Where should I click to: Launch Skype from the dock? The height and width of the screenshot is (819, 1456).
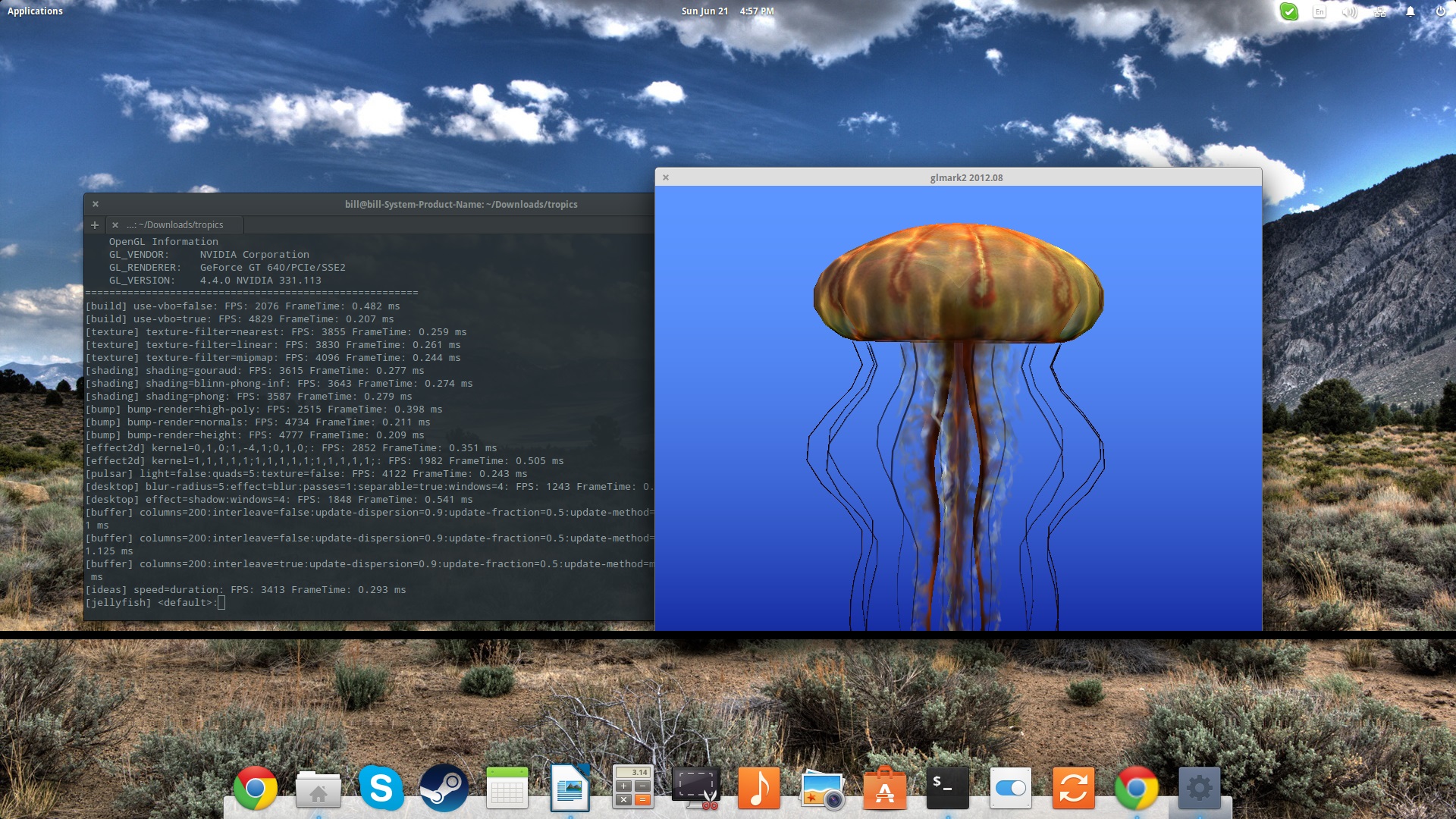click(381, 788)
